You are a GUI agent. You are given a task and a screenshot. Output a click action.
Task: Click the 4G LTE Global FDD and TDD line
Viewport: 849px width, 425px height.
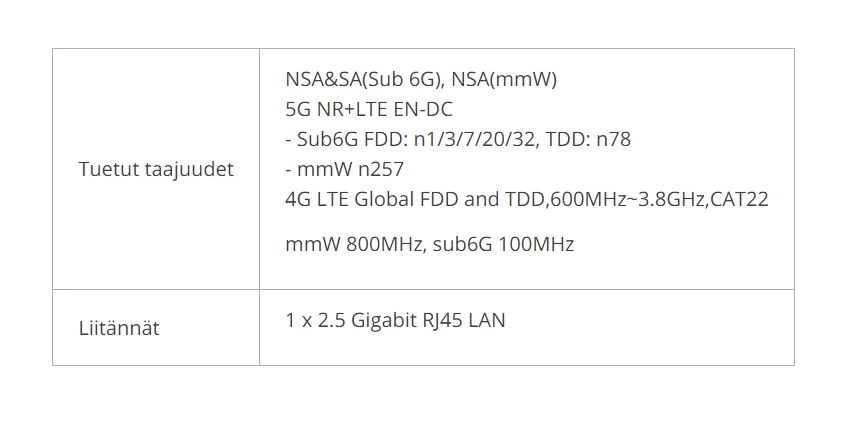(527, 199)
